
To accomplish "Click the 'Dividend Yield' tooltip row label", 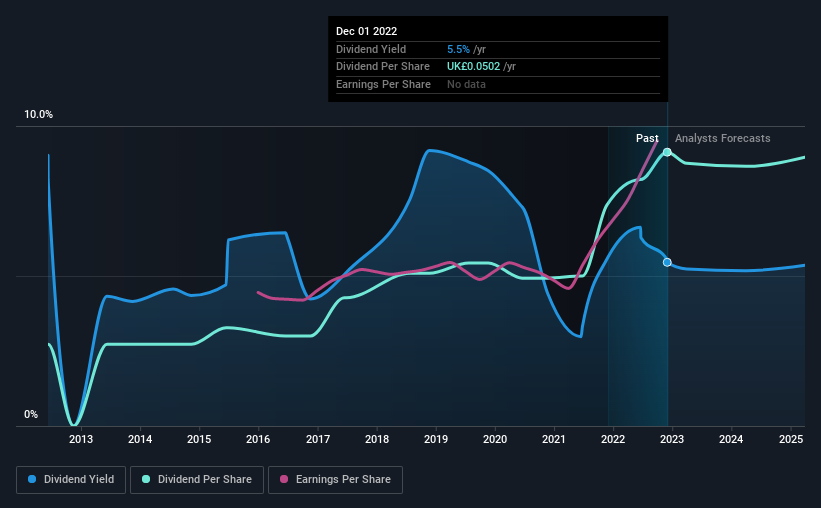I will coord(371,49).
